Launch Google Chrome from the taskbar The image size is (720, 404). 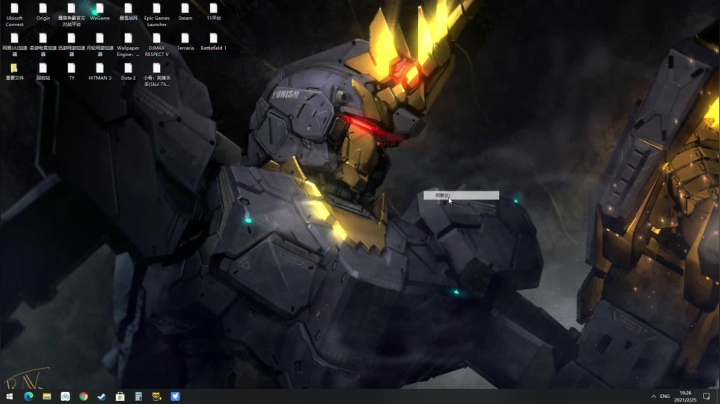tap(84, 396)
